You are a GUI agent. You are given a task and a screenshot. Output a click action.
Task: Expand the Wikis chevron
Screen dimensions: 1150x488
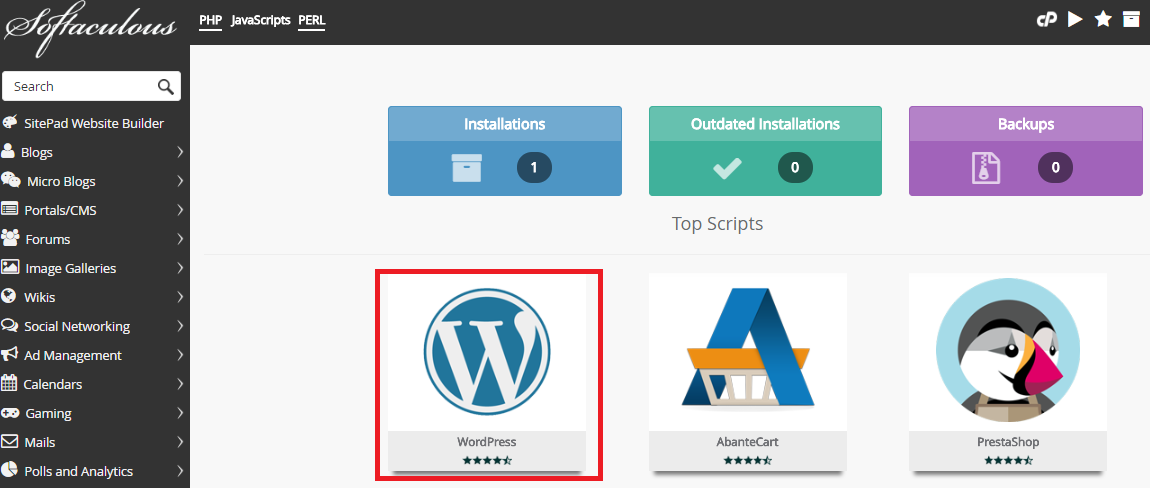(180, 297)
